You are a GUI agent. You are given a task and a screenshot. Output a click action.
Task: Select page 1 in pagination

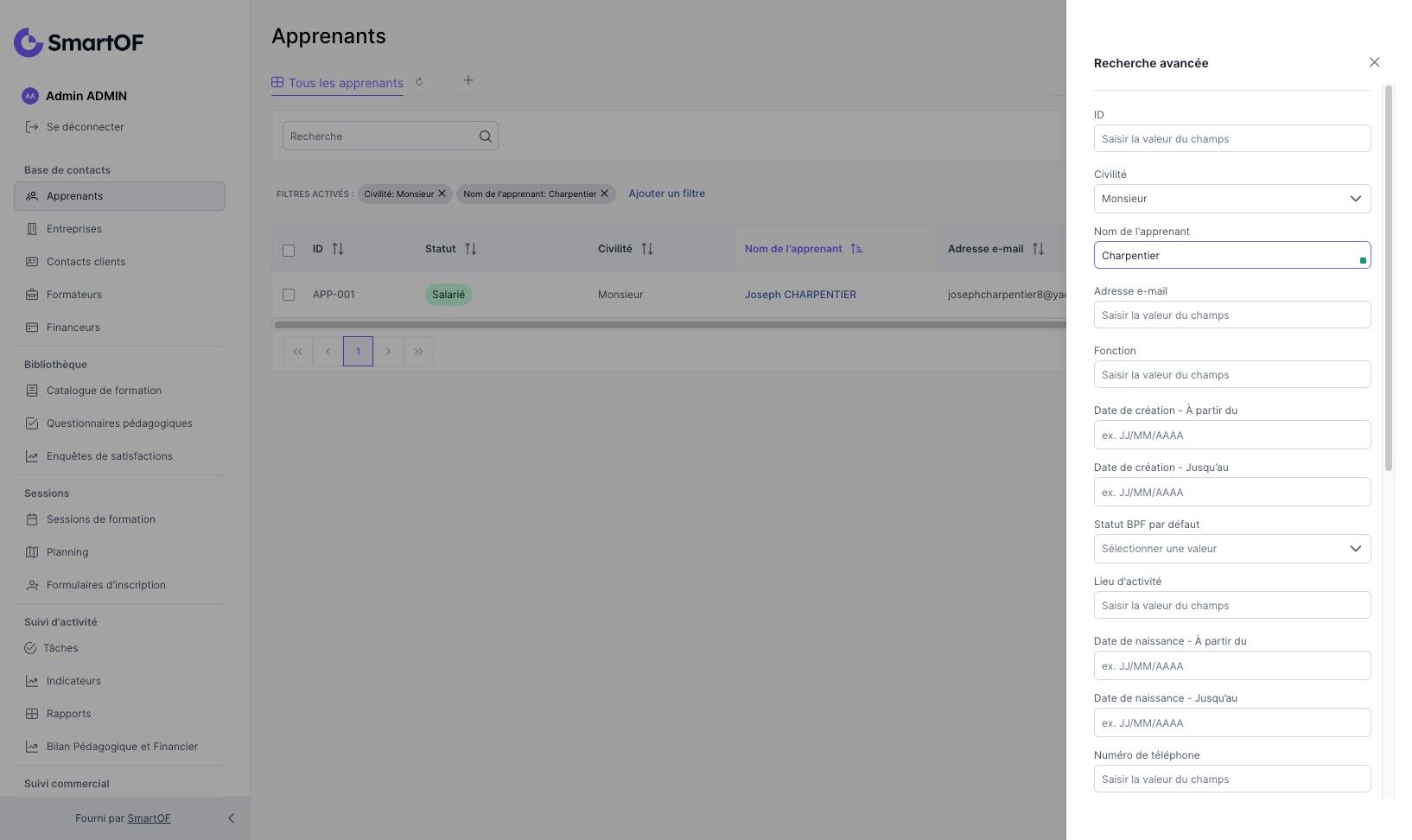tap(358, 352)
